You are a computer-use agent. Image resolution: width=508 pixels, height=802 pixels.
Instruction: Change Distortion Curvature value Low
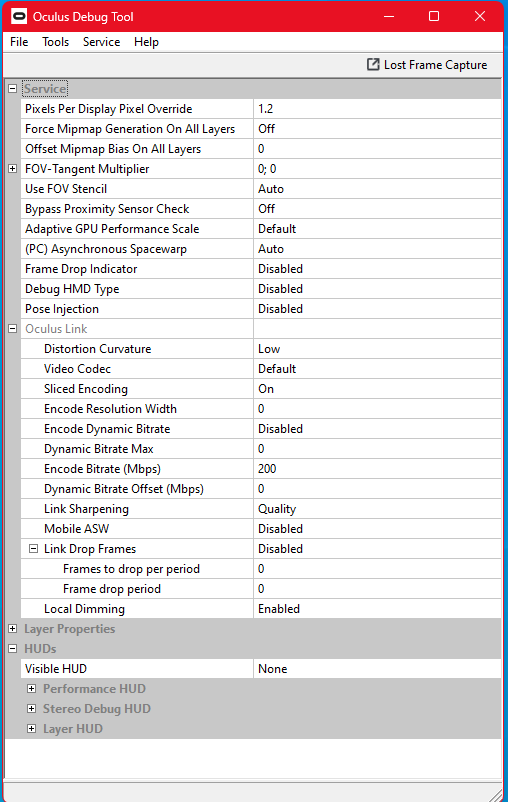click(x=377, y=348)
